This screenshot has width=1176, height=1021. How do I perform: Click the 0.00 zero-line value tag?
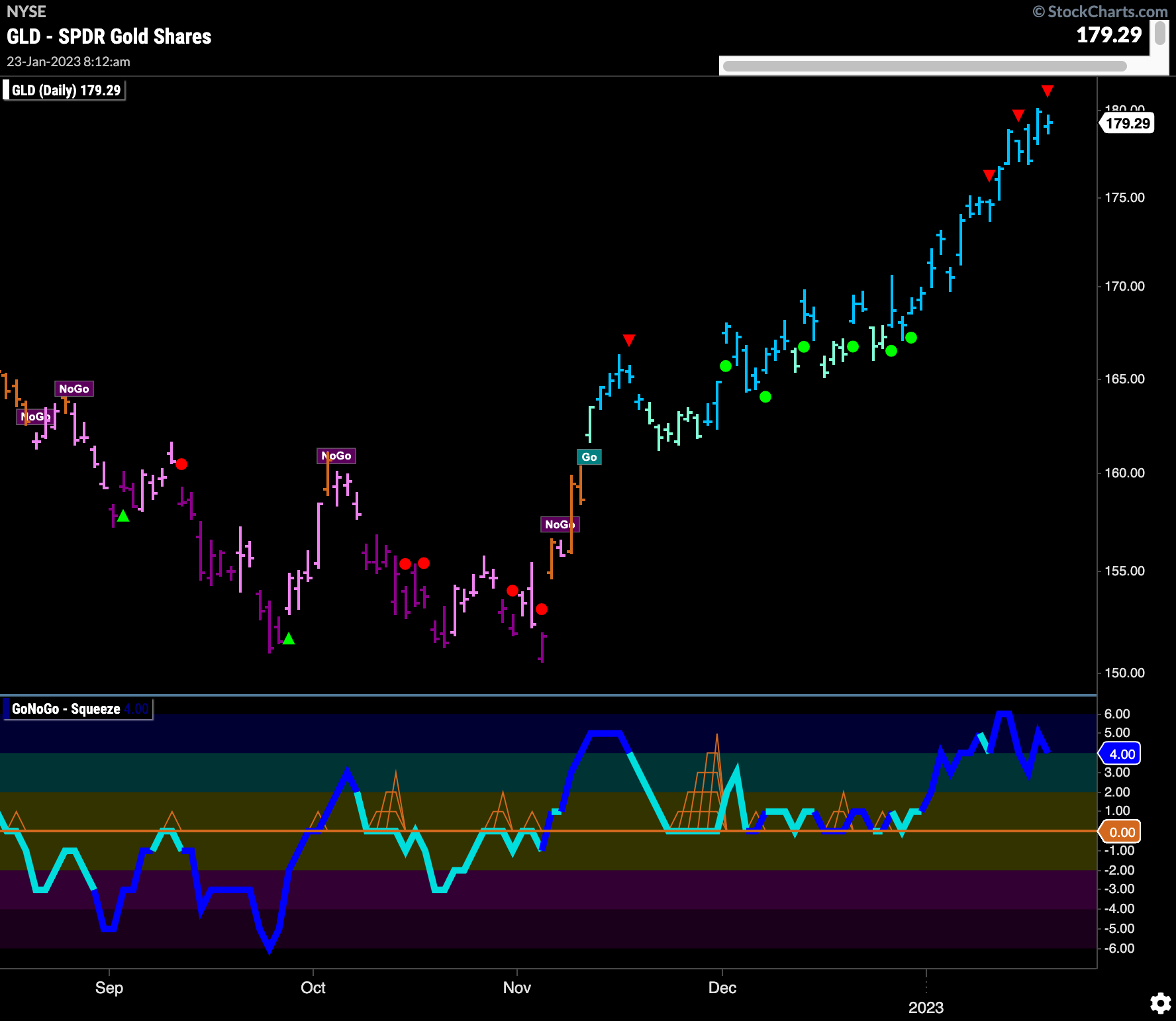tap(1120, 832)
